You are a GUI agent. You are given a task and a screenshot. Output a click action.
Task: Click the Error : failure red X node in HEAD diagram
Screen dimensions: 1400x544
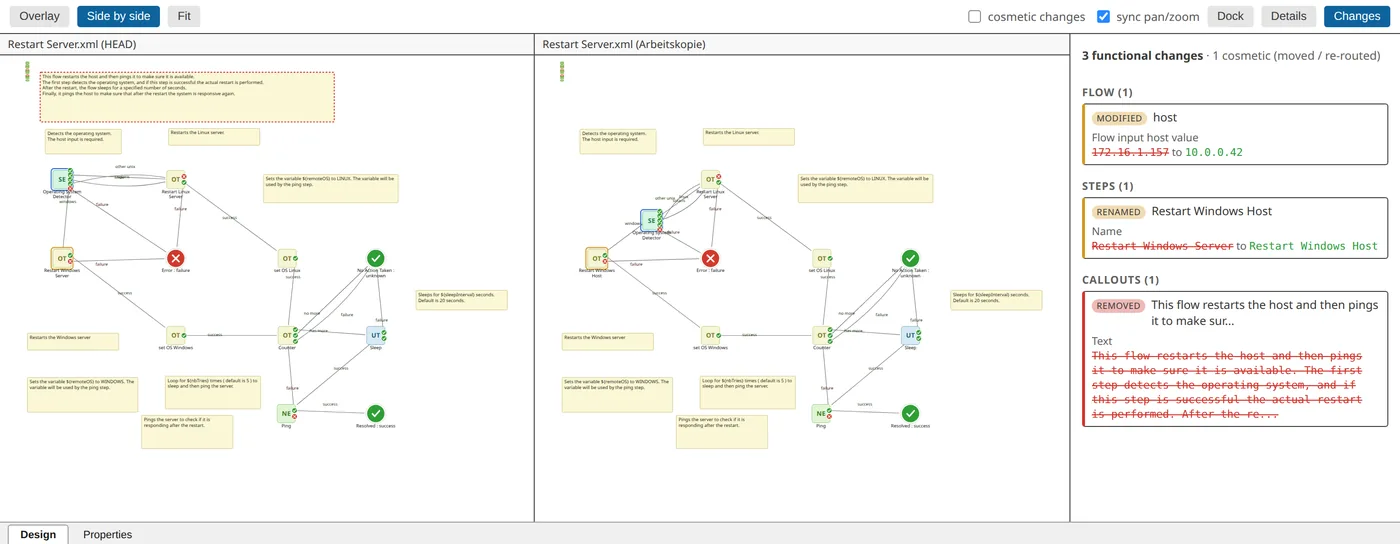(176, 258)
